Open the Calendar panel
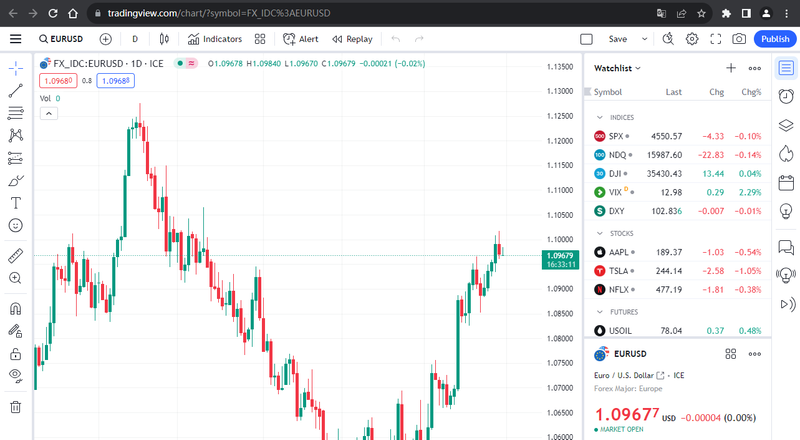Viewport: 800px width, 440px height. 786,182
